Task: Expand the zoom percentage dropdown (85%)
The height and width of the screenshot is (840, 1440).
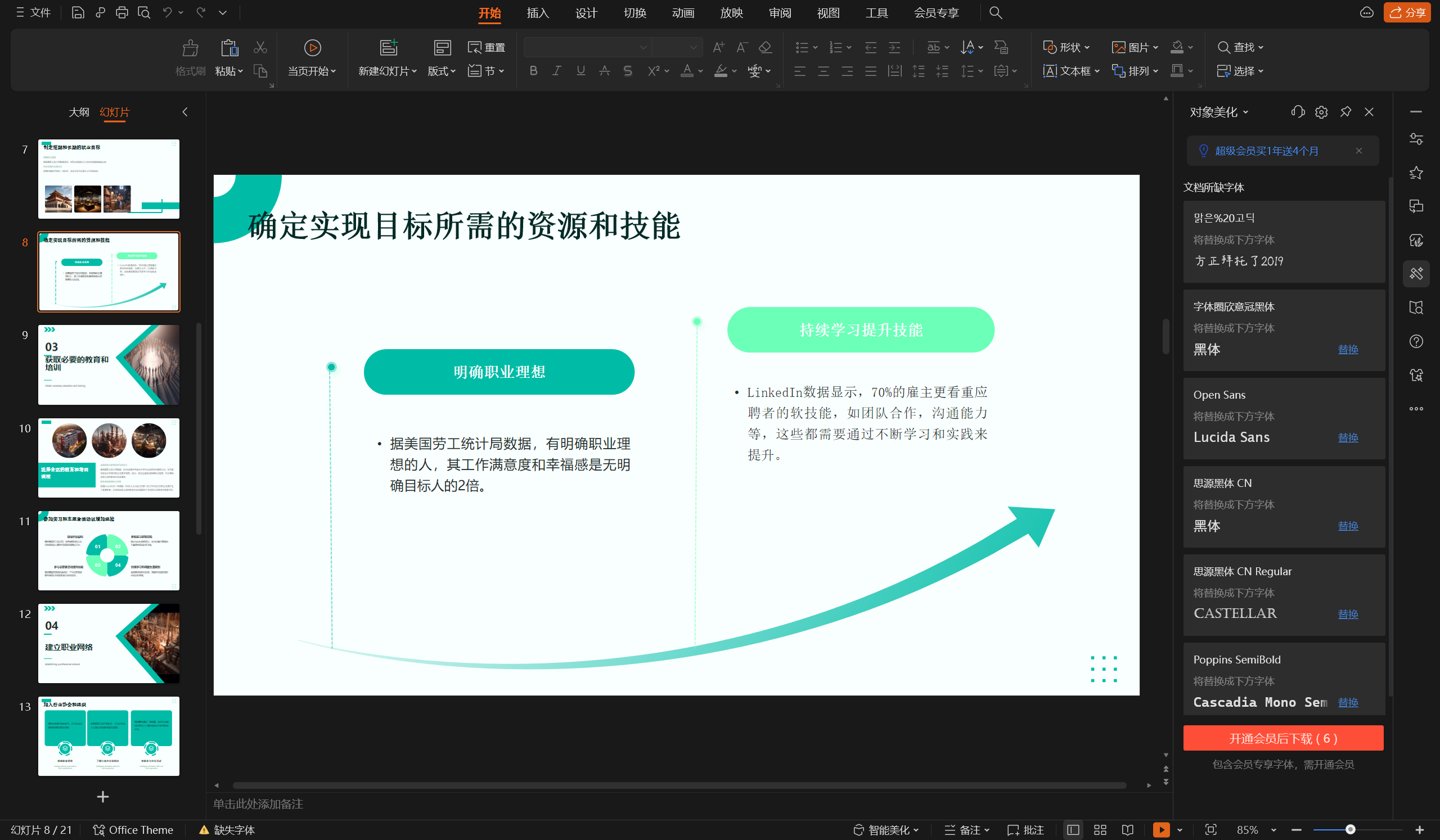Action: [1273, 830]
